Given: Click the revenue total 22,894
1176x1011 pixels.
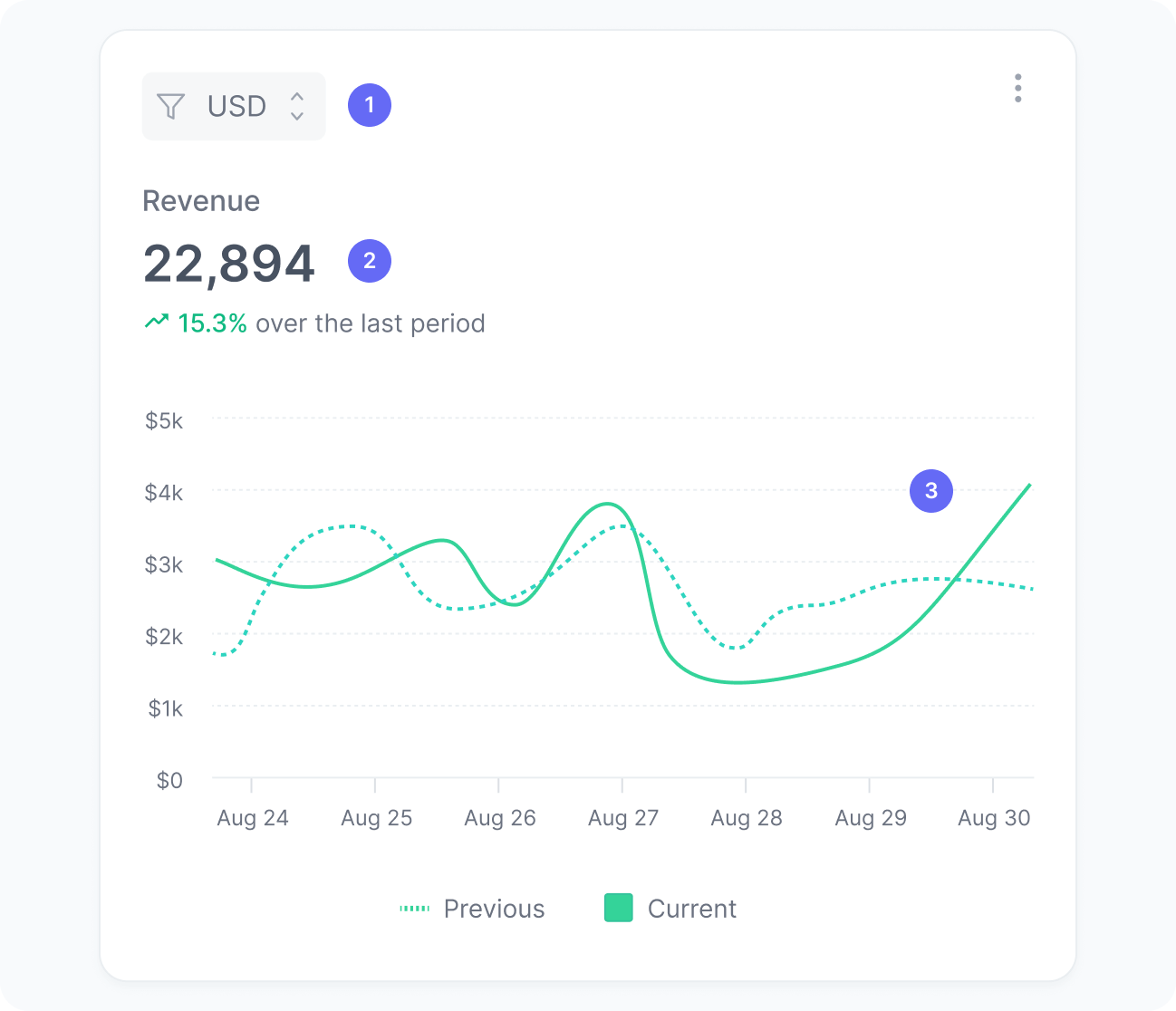Looking at the screenshot, I should coord(228,262).
